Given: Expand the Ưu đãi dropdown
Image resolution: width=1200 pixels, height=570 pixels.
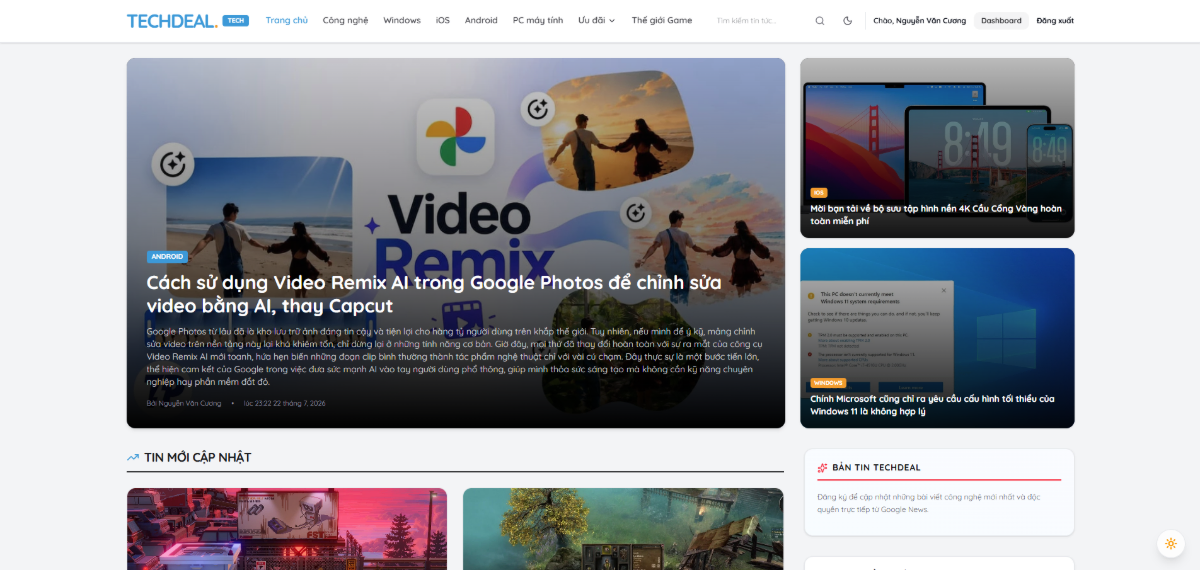Looking at the screenshot, I should click(x=597, y=20).
